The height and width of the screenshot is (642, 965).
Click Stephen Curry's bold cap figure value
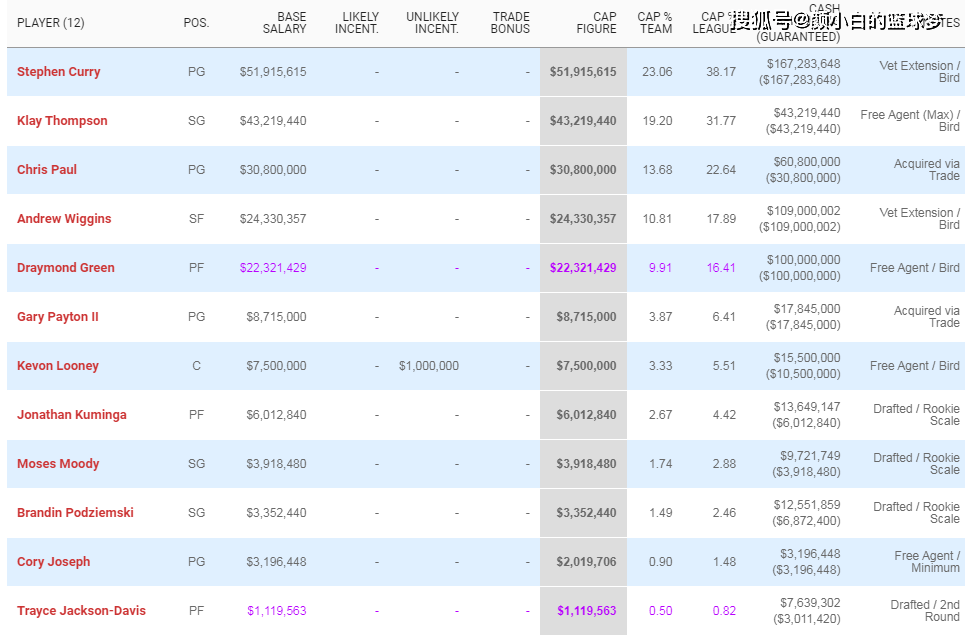583,72
